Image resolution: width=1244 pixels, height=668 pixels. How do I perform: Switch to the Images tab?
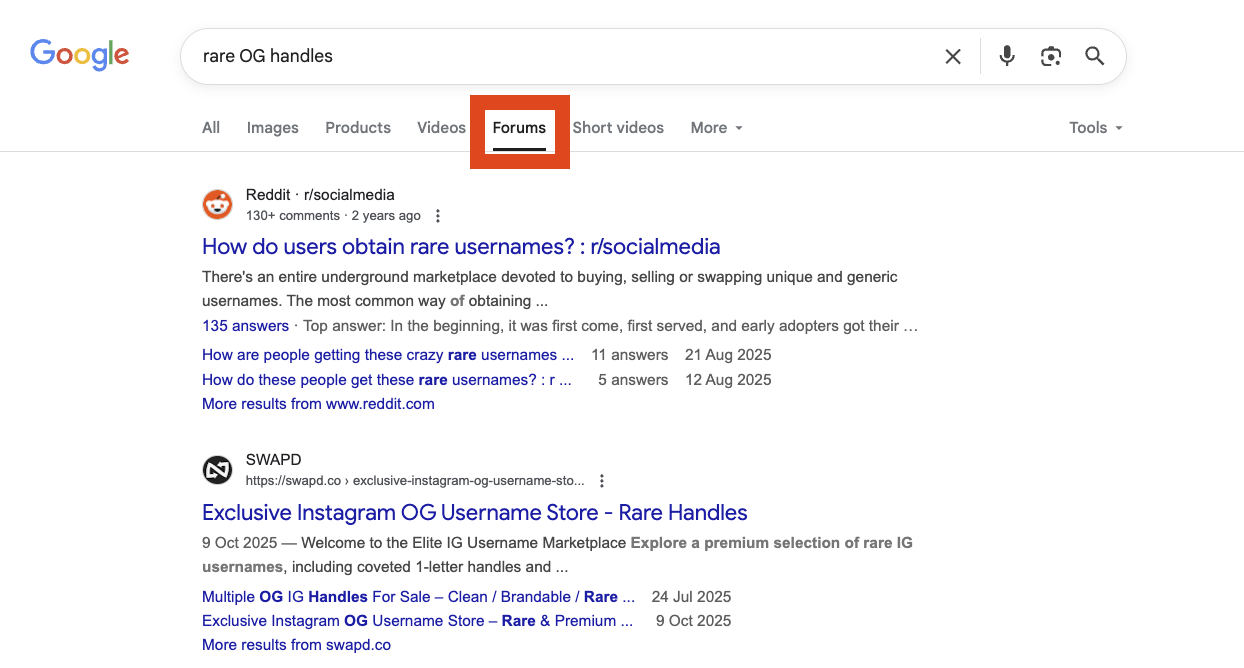pos(272,128)
